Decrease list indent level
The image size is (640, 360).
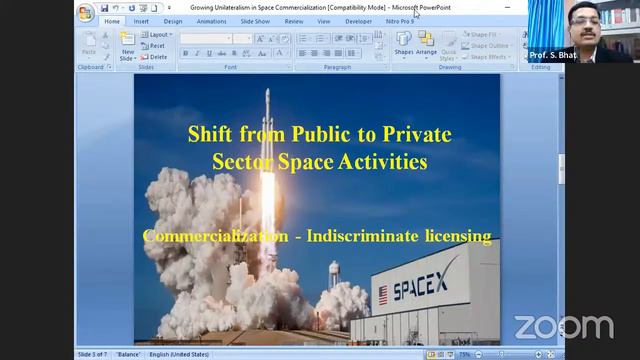(x=338, y=39)
